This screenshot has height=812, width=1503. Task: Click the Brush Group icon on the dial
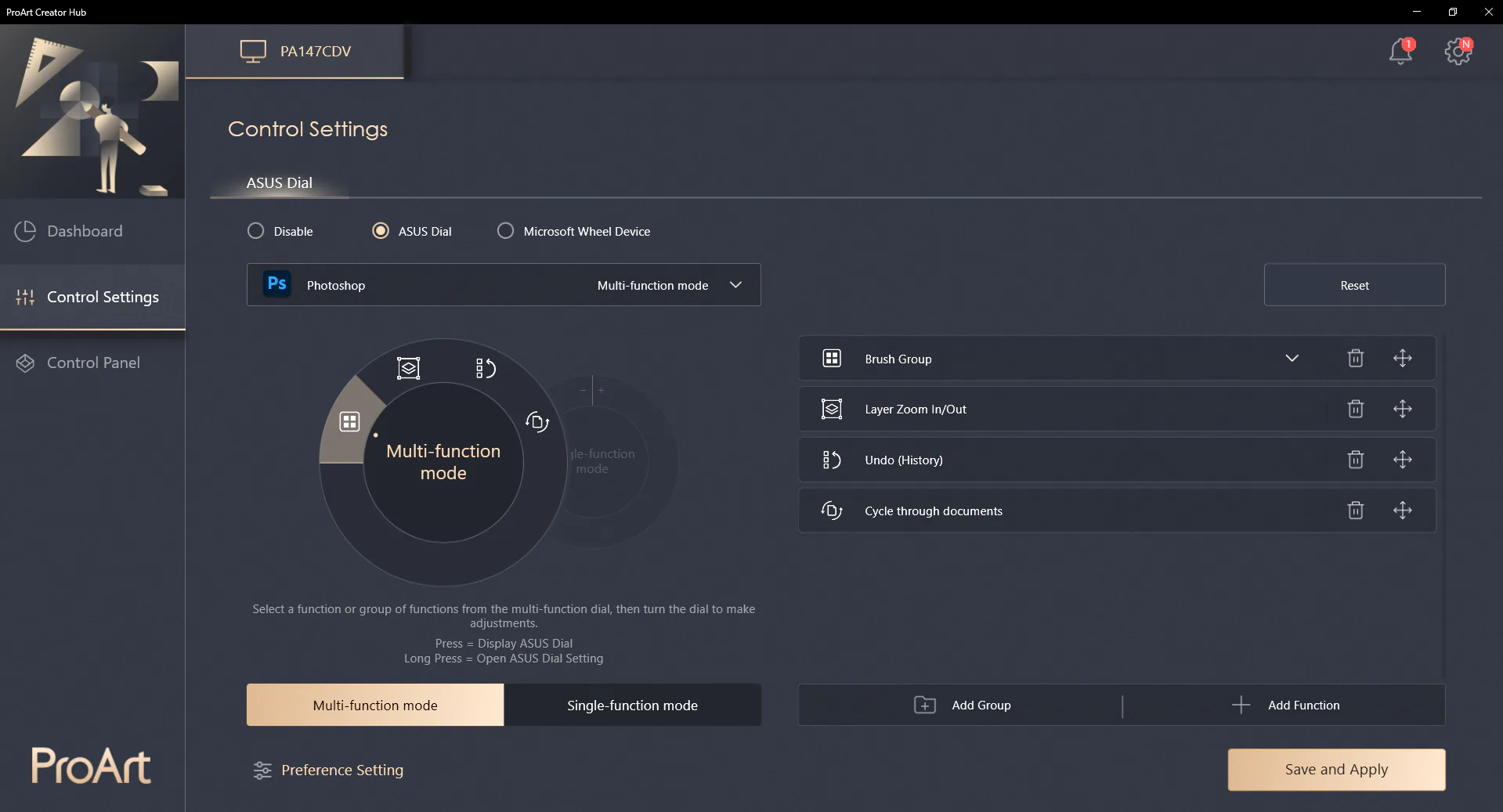click(349, 422)
